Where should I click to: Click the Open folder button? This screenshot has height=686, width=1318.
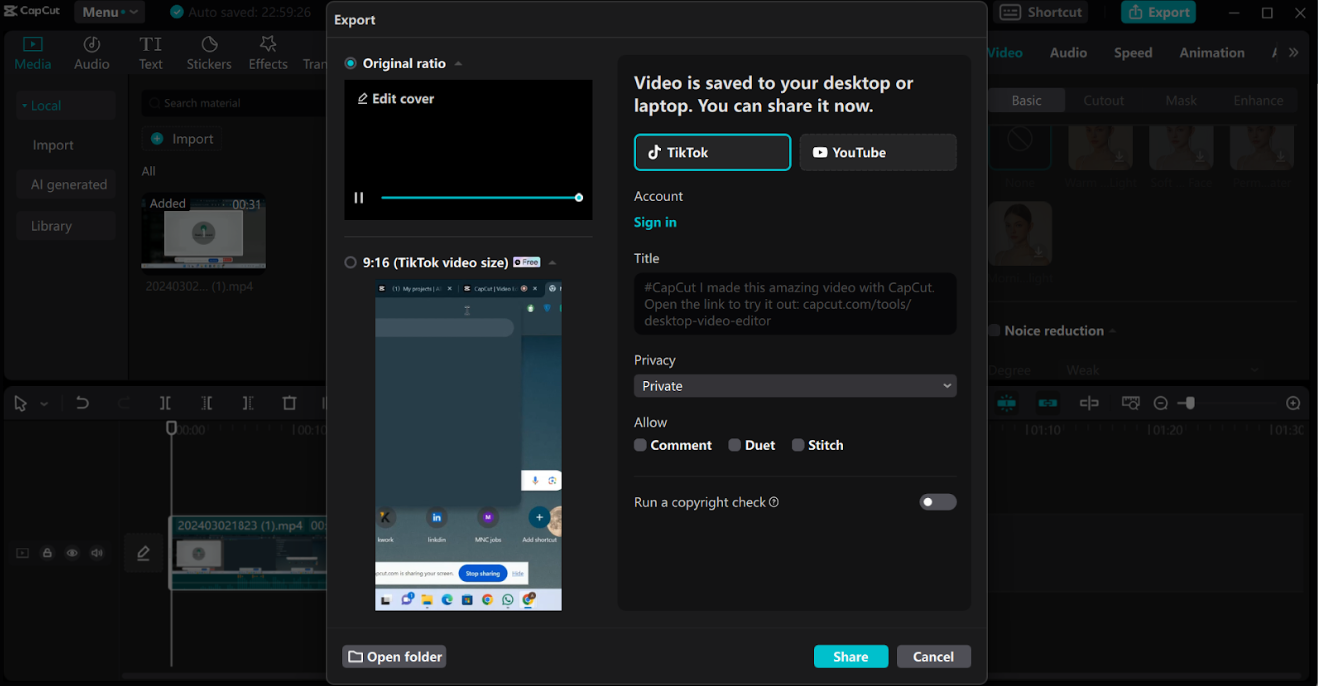coord(394,657)
